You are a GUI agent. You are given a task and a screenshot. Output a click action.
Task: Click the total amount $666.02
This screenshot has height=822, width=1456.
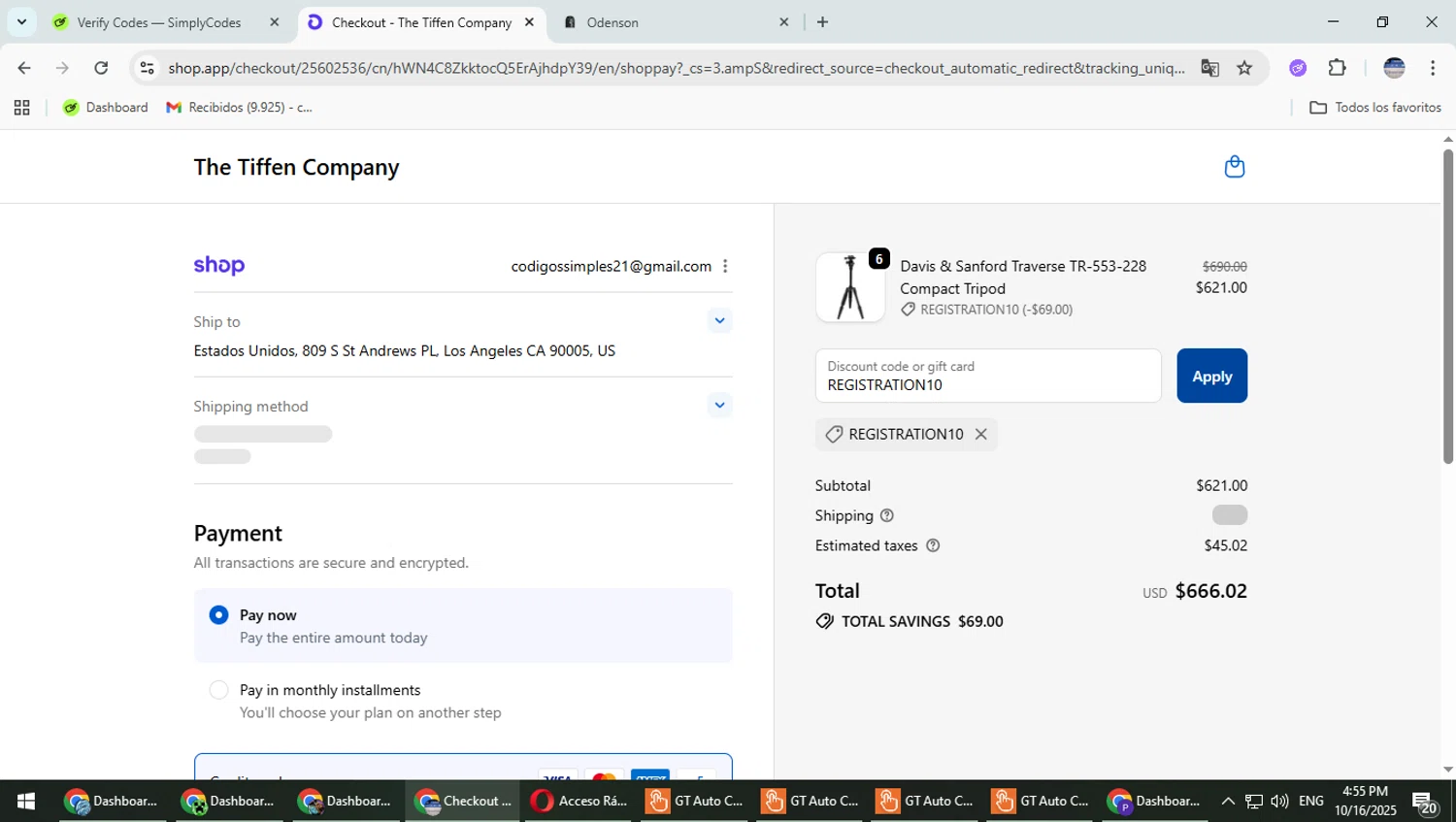[1210, 591]
